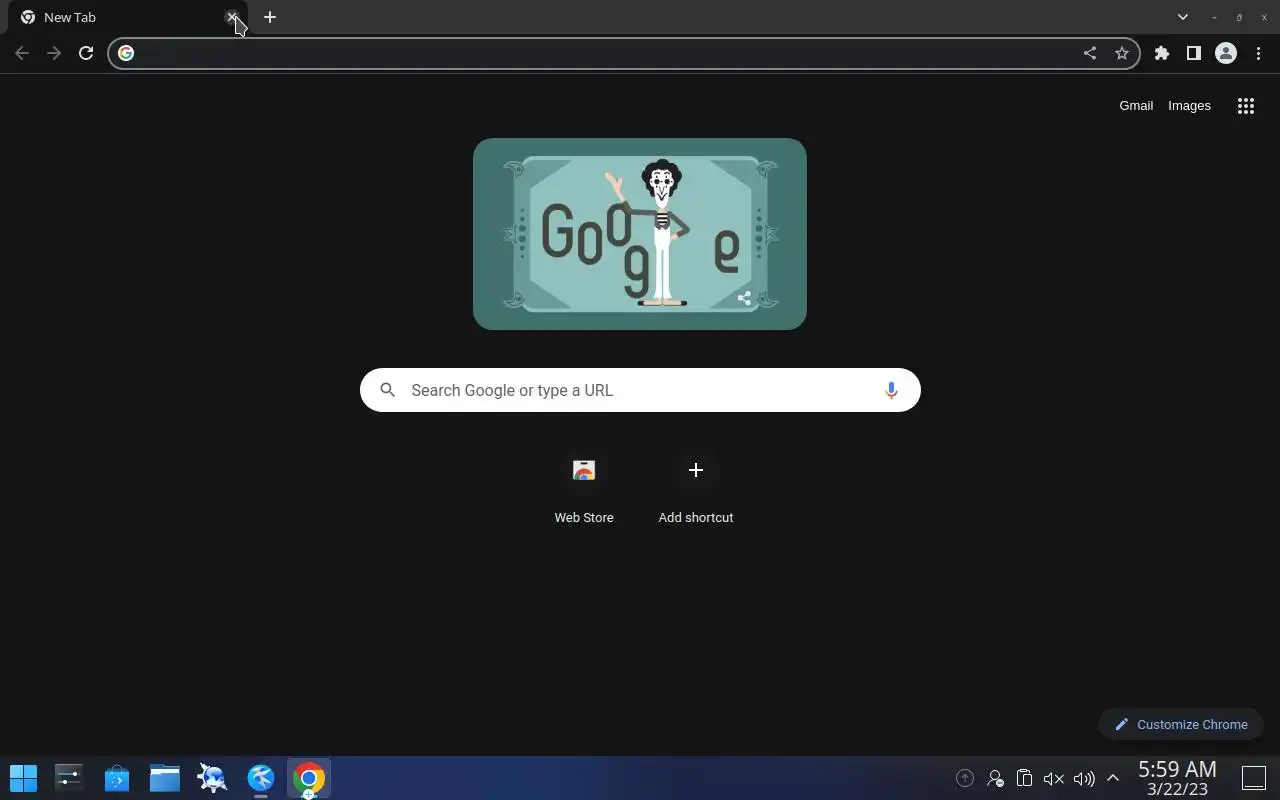Open Chrome's three-dot menu
This screenshot has width=1280, height=800.
(x=1258, y=53)
